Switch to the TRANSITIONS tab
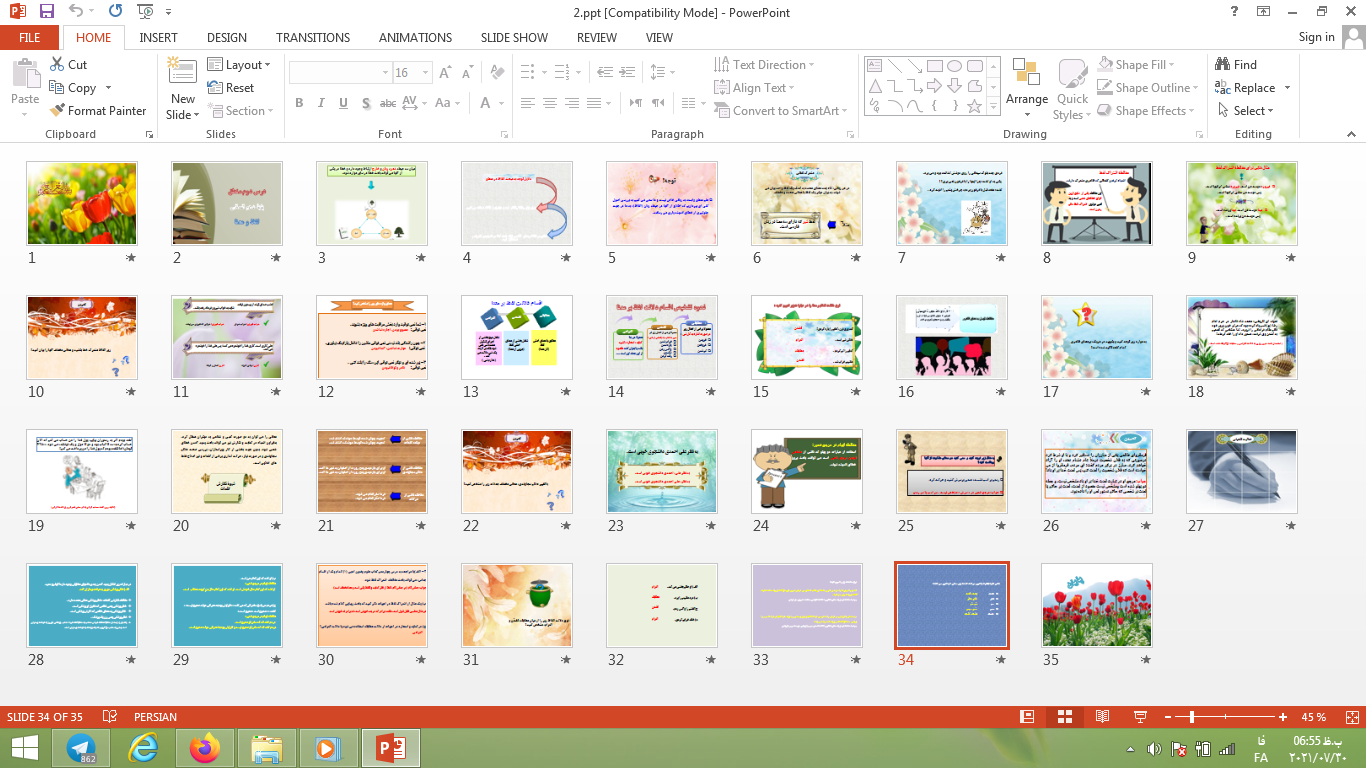This screenshot has width=1366, height=768. coord(312,38)
